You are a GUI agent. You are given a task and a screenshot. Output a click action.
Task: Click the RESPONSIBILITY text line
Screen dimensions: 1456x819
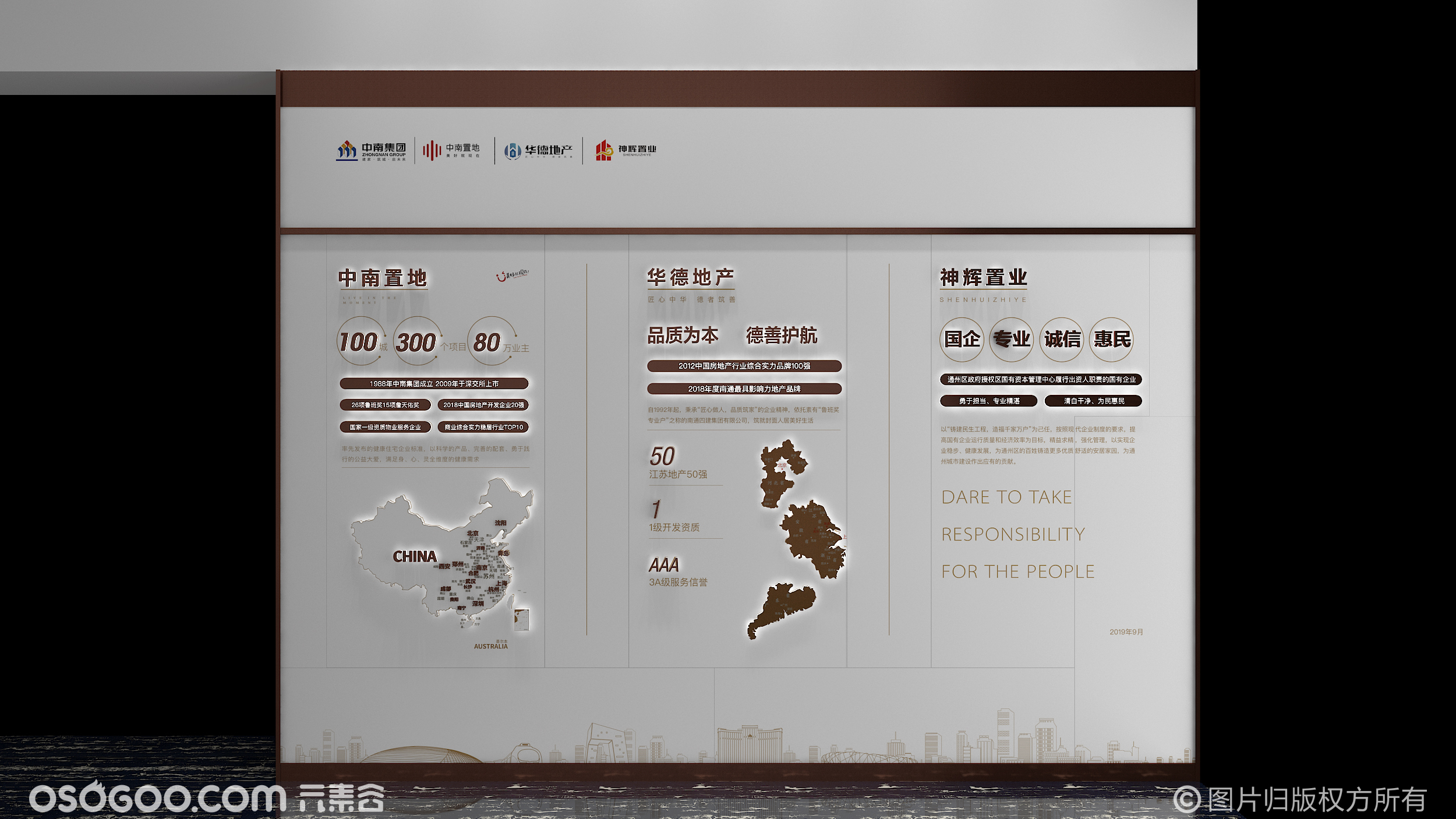click(1013, 534)
